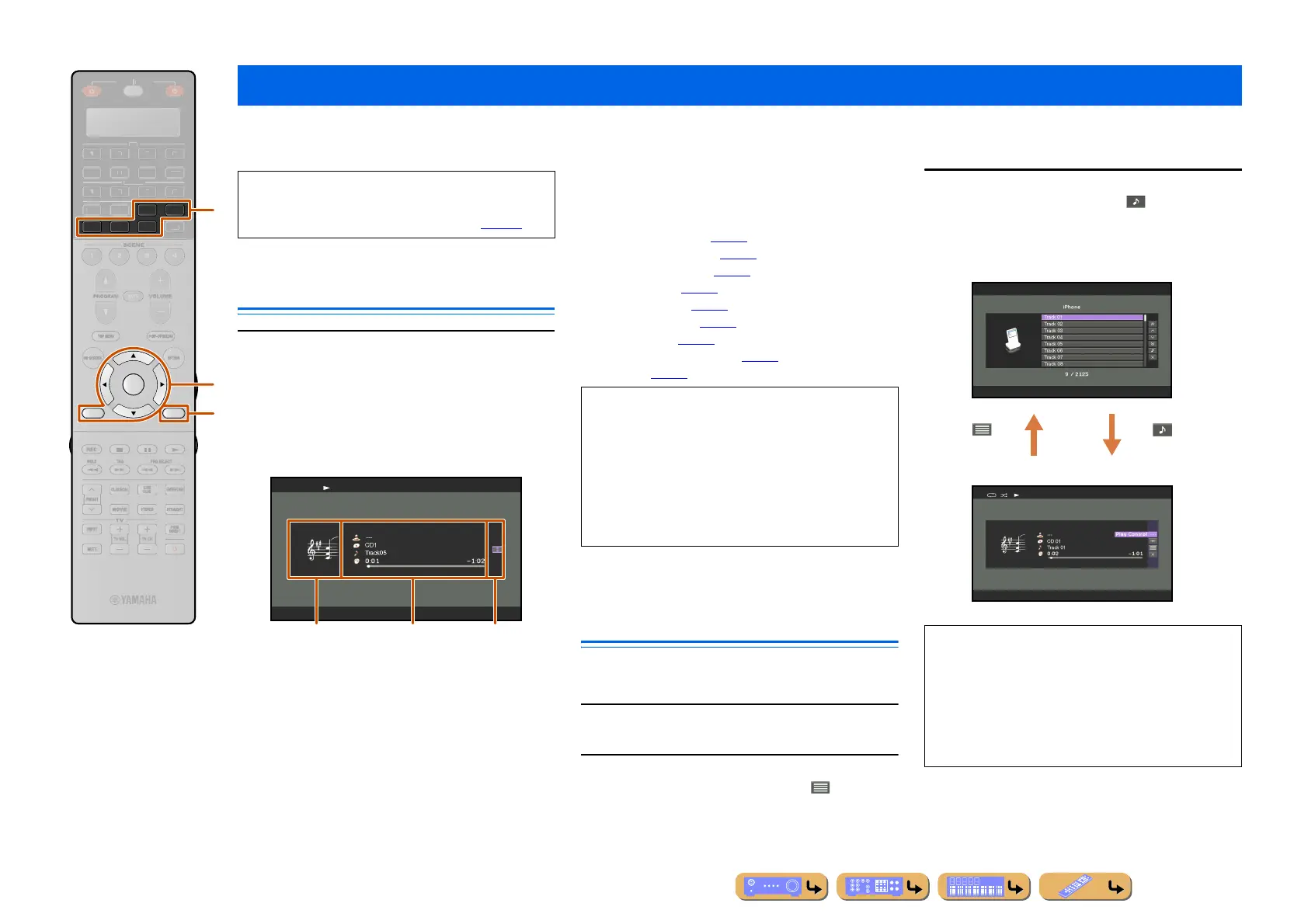Click the pause button on the remote

tap(147, 450)
